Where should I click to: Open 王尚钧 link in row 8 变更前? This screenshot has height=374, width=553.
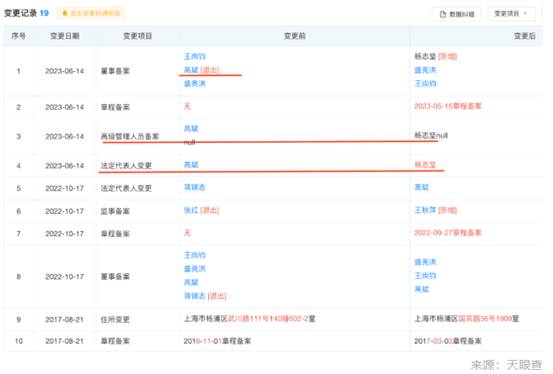(x=195, y=255)
